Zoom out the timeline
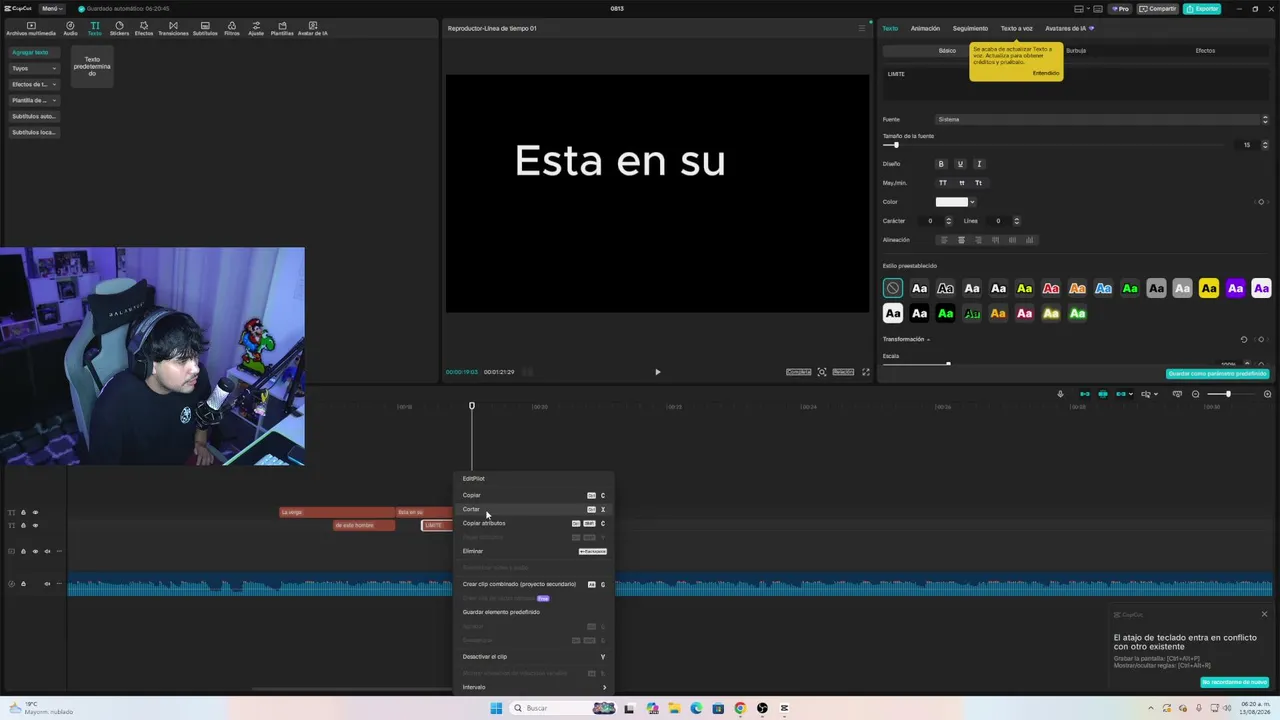Image resolution: width=1280 pixels, height=720 pixels. click(x=1195, y=394)
